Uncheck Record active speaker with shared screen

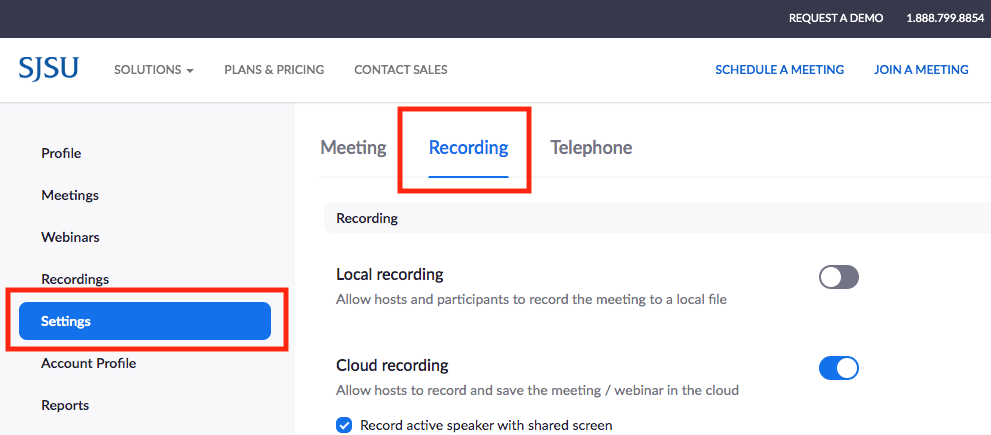click(x=344, y=425)
